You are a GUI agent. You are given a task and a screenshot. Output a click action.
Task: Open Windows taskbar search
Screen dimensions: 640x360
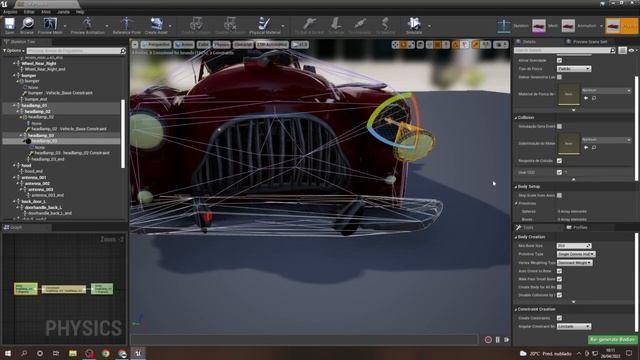[x=24, y=353]
